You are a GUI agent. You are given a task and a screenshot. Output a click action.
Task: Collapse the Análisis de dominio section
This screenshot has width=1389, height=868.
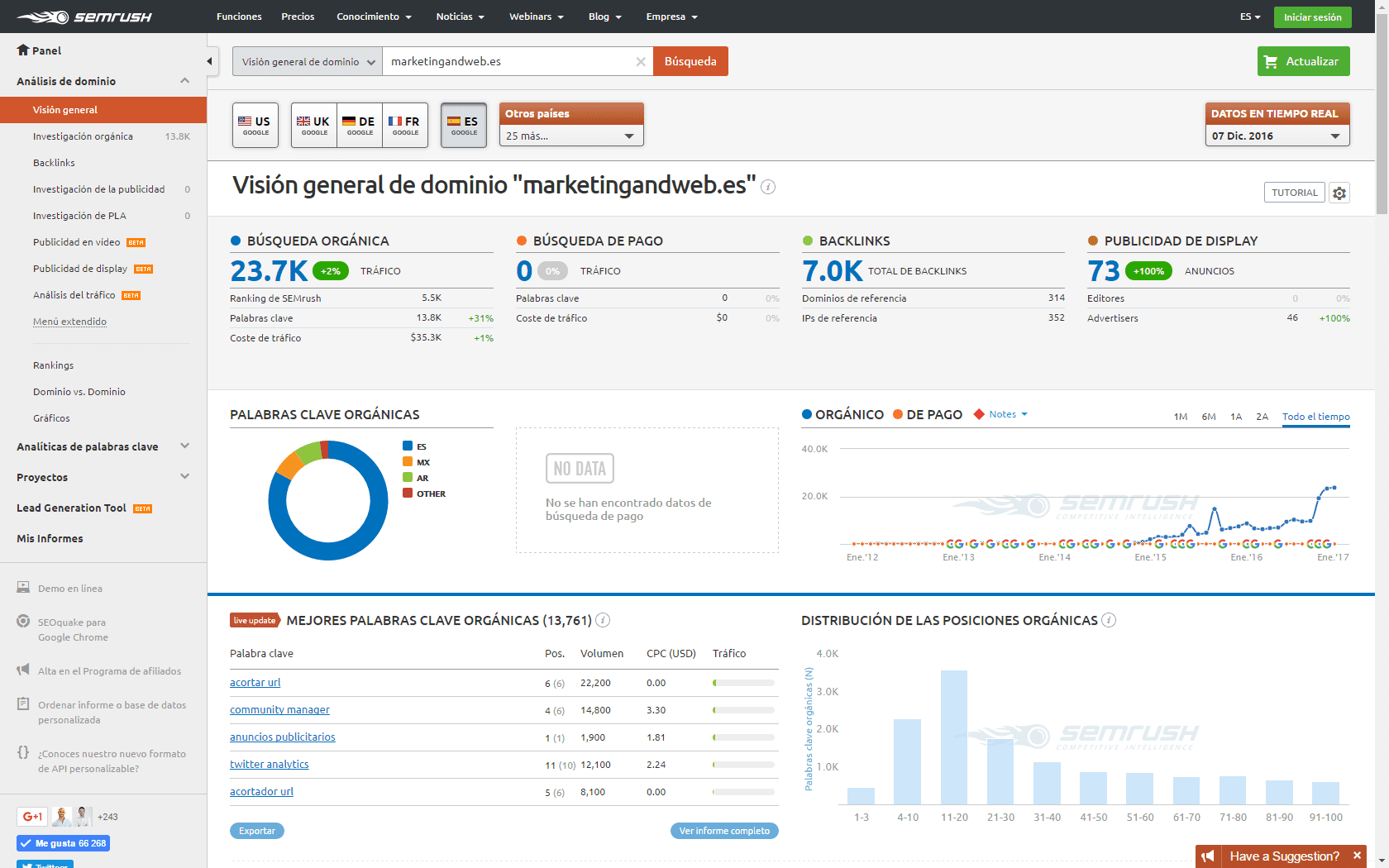185,81
